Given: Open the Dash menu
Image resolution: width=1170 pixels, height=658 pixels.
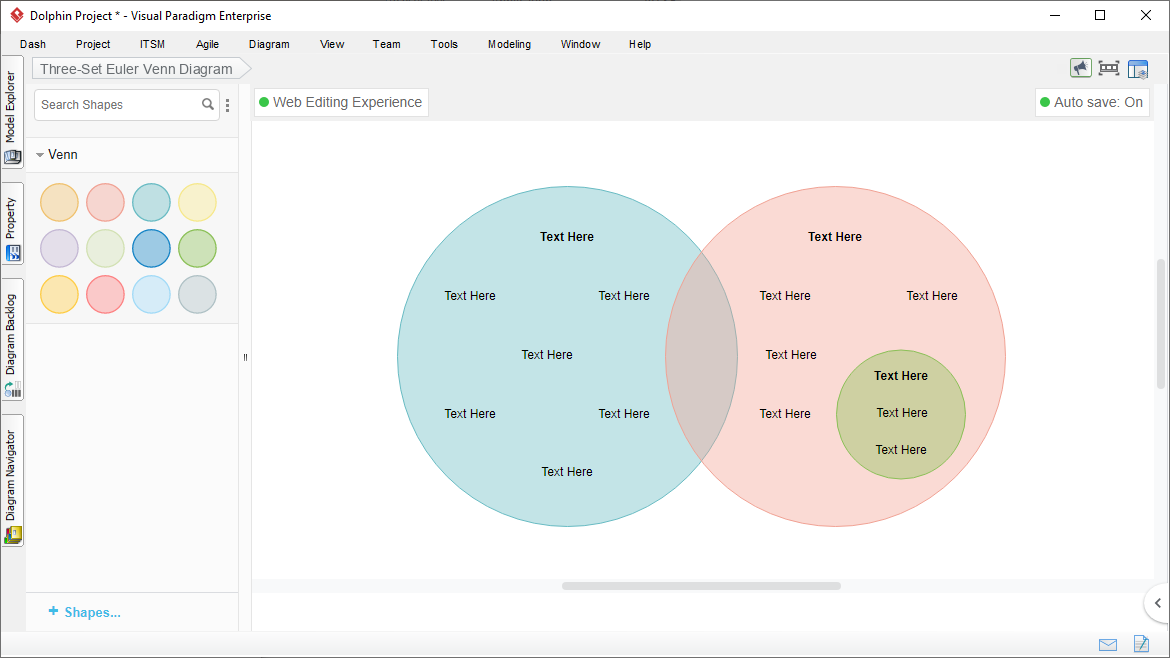Looking at the screenshot, I should 33,44.
